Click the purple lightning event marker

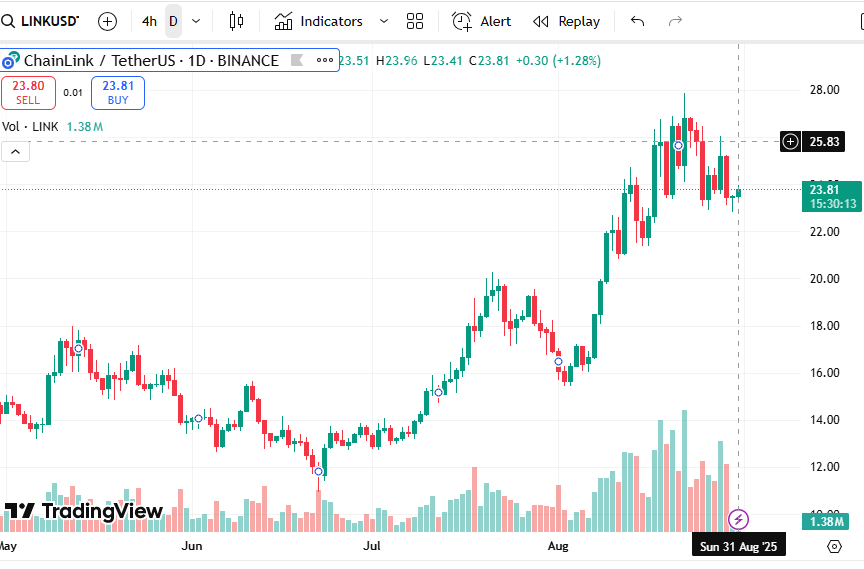pos(738,519)
